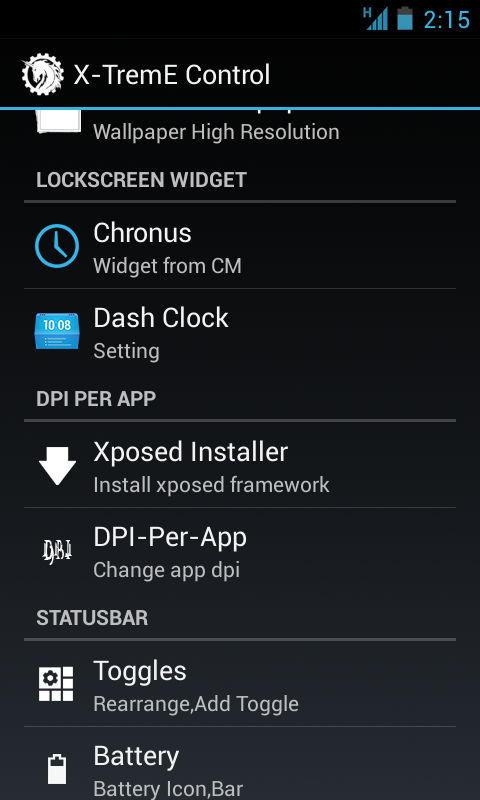Tap the Toggles grid gear icon

pos(57,684)
